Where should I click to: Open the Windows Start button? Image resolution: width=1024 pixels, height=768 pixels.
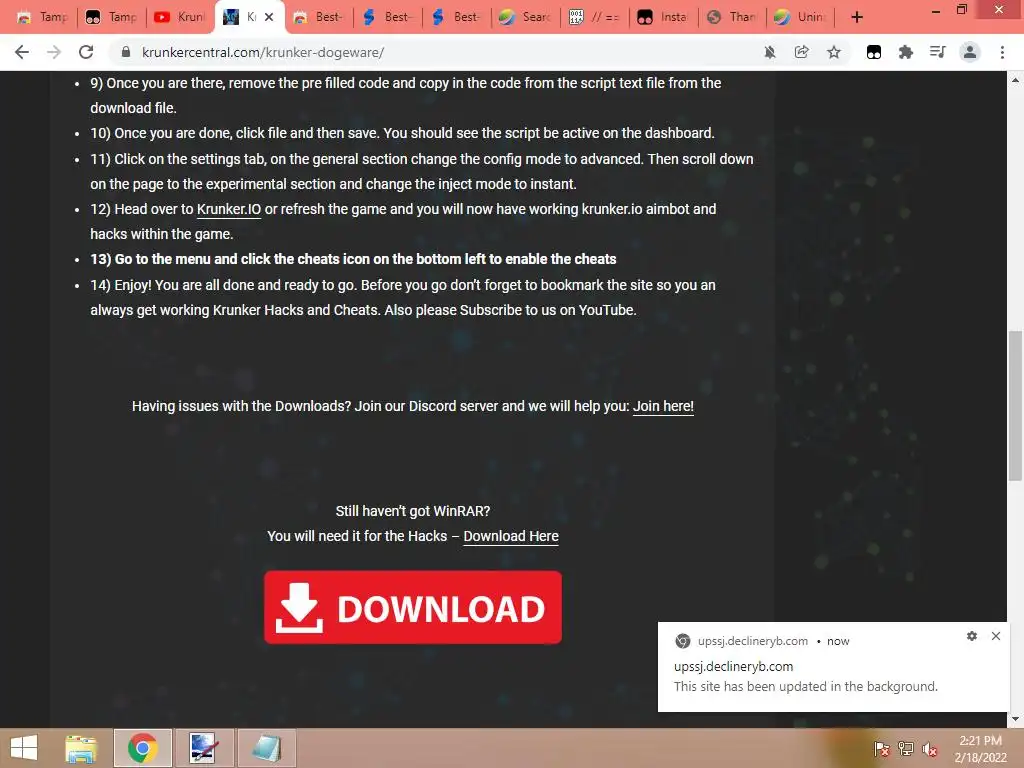(24, 748)
